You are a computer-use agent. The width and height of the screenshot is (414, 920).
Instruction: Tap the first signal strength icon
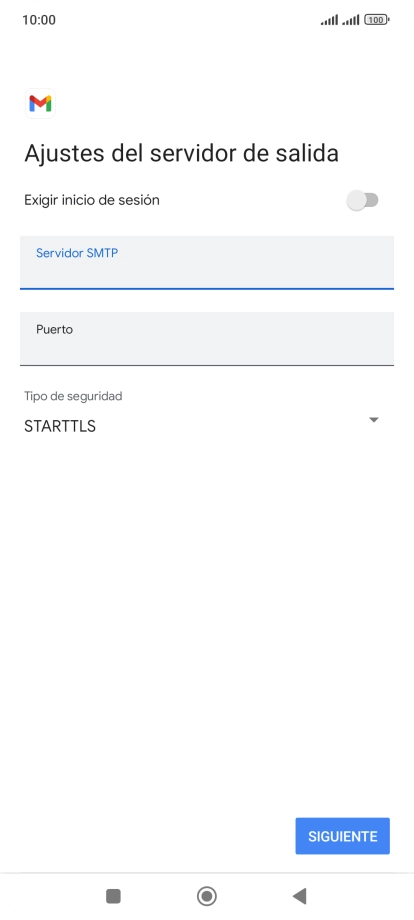click(329, 20)
